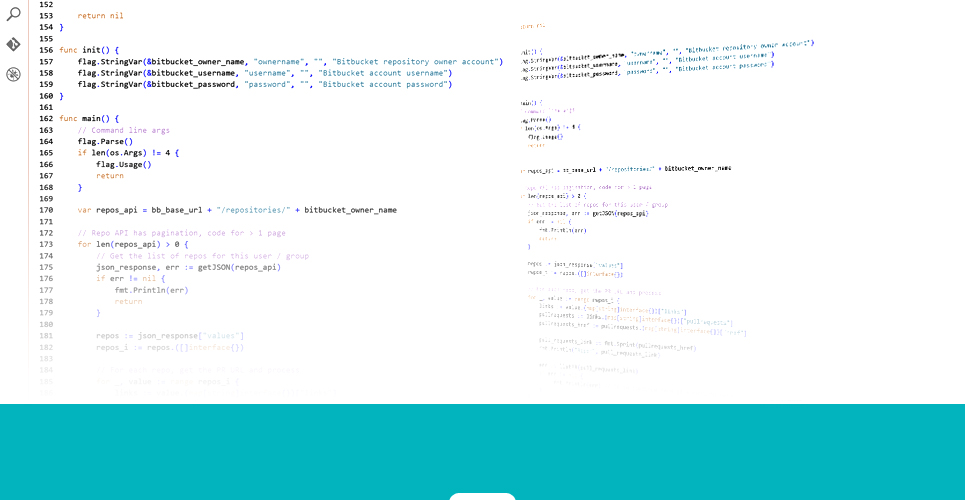The width and height of the screenshot is (965, 500).
Task: Click line number 169 in the gutter
Action: [x=46, y=198]
